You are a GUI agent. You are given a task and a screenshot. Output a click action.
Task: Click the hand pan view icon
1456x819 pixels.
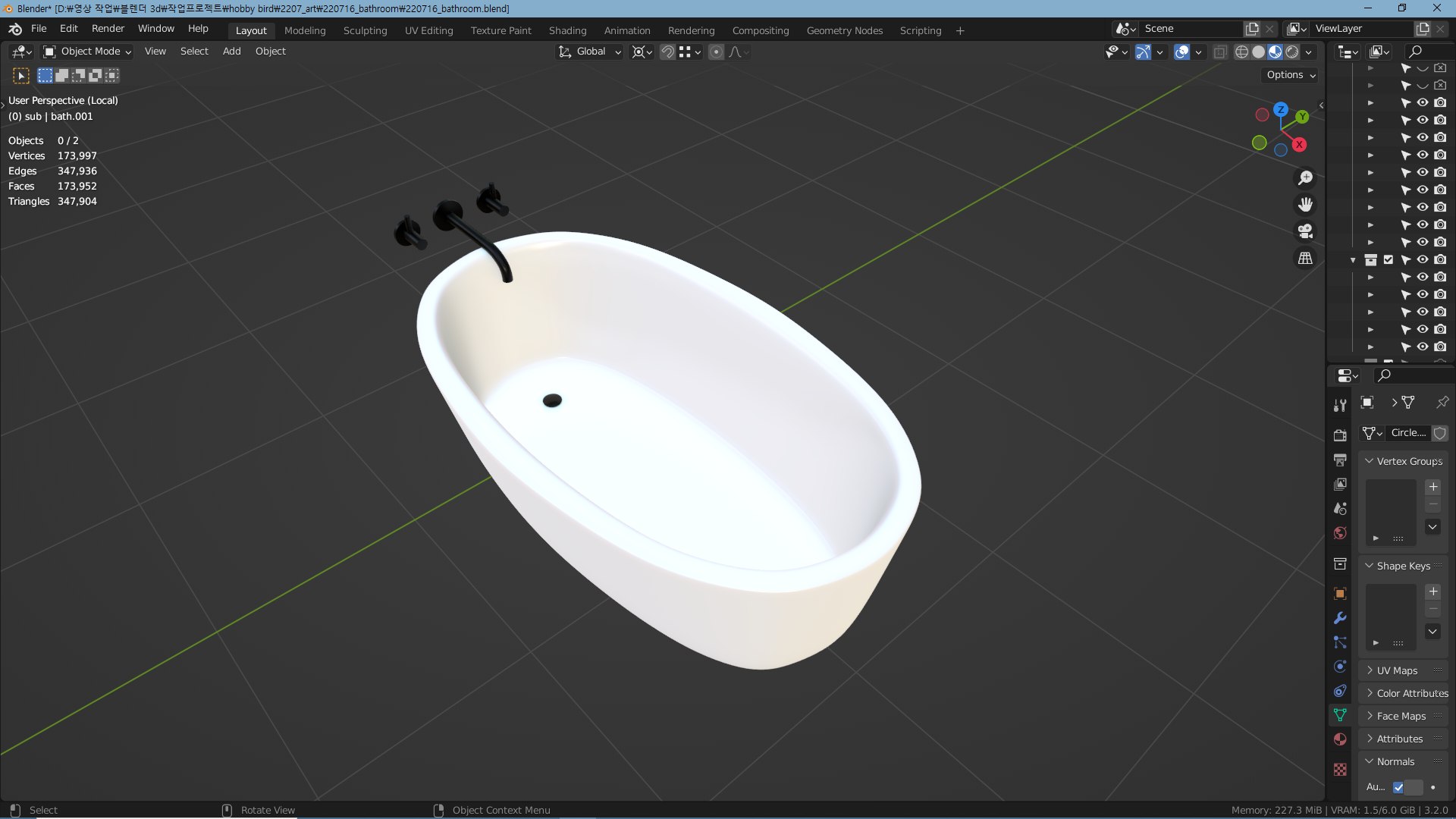point(1305,205)
